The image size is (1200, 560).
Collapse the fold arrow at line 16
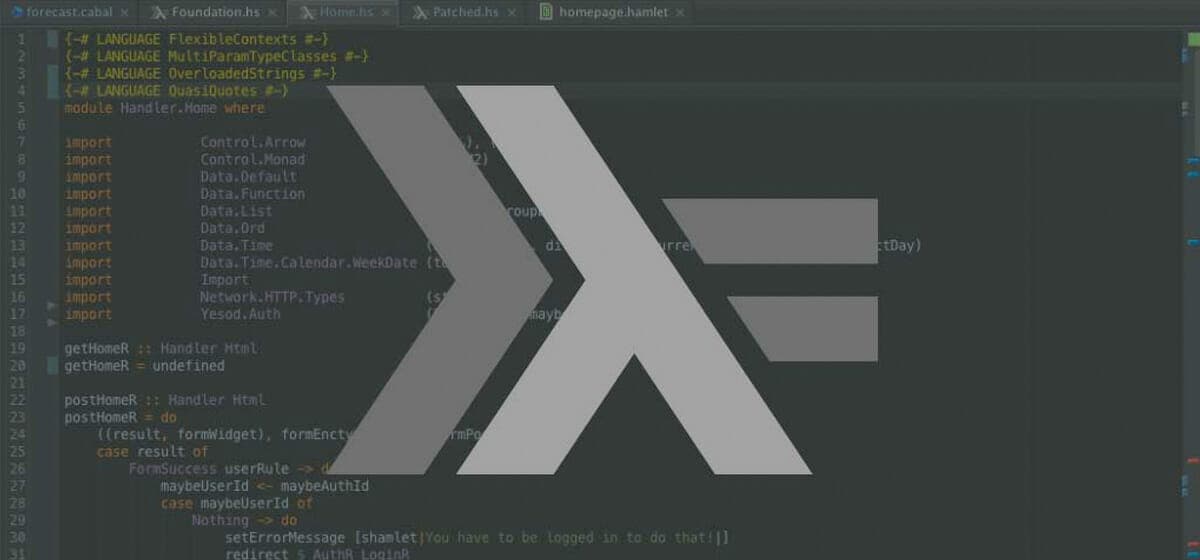[52, 304]
